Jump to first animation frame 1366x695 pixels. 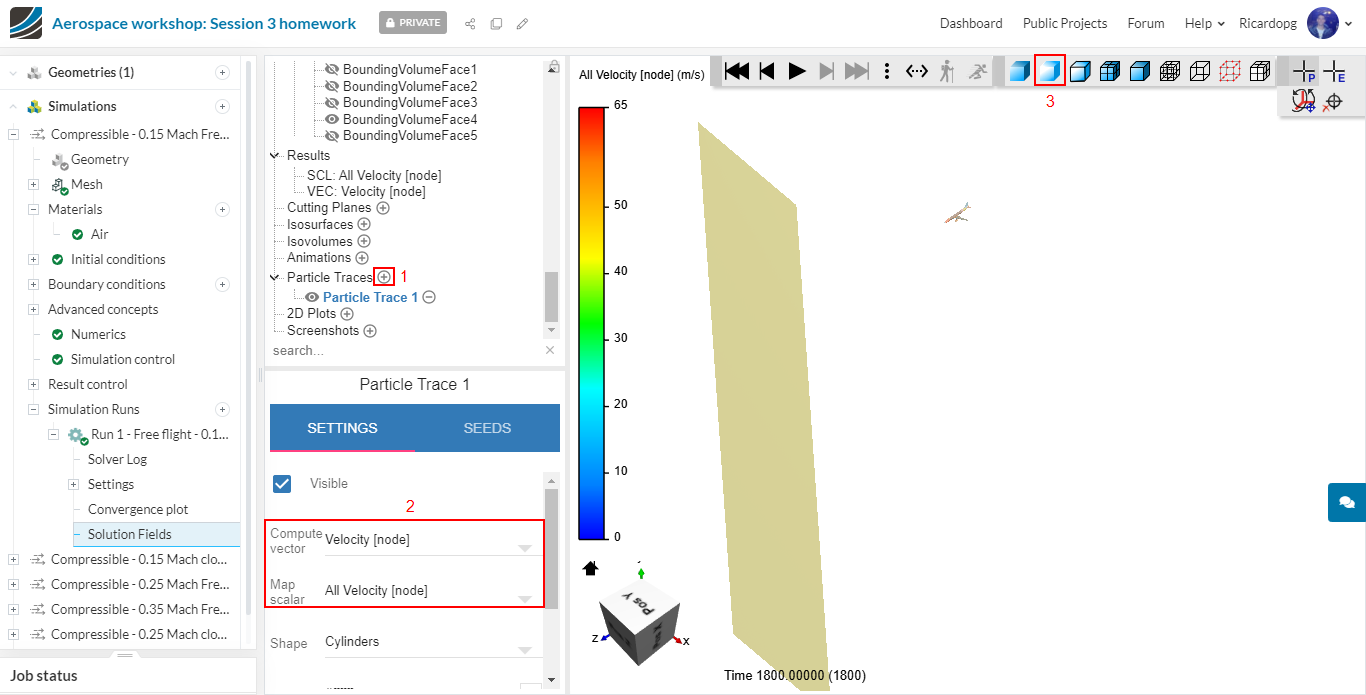(737, 71)
